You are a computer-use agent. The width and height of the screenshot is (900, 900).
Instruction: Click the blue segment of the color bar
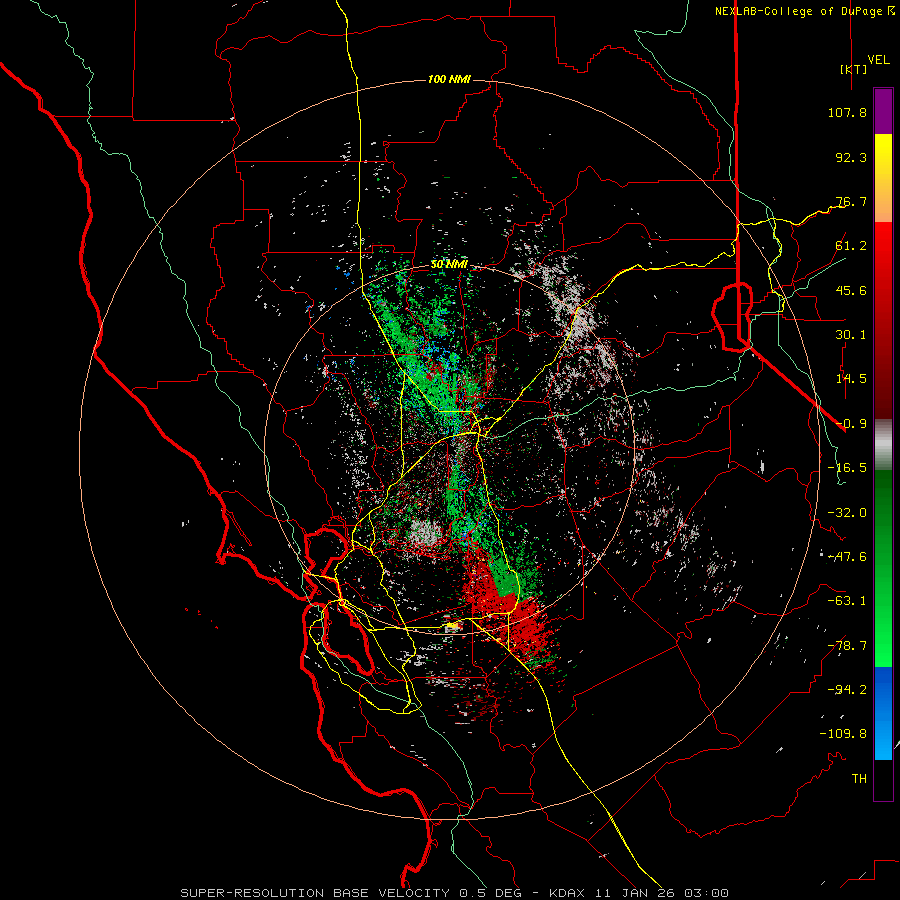pos(883,713)
